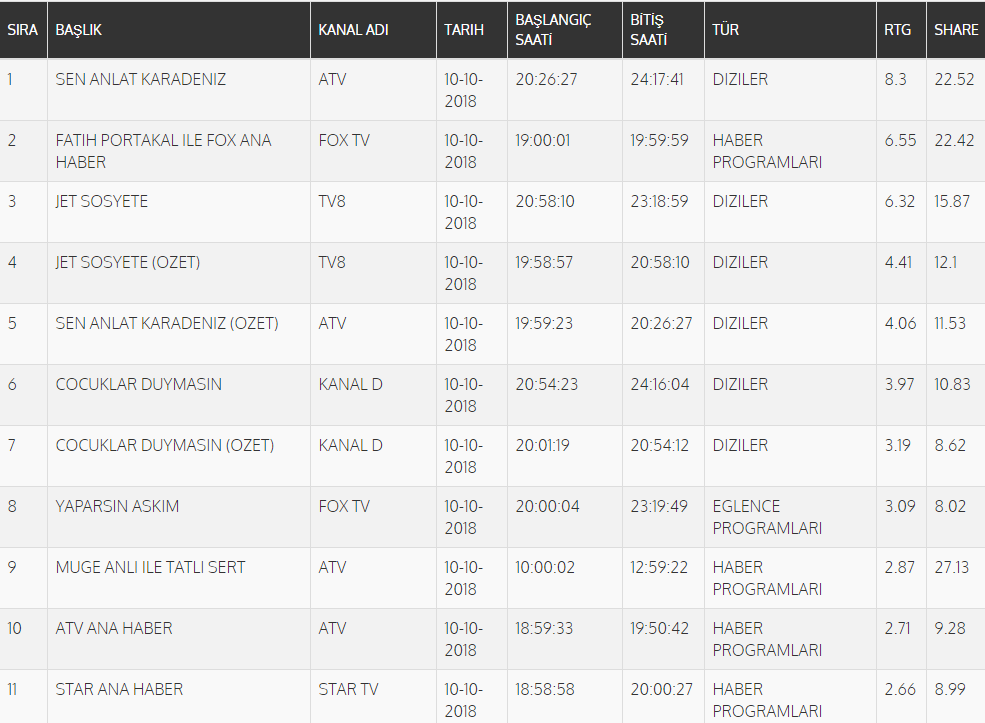Click ATV ANA HABER title cell
This screenshot has width=985, height=723.
pyautogui.click(x=114, y=628)
